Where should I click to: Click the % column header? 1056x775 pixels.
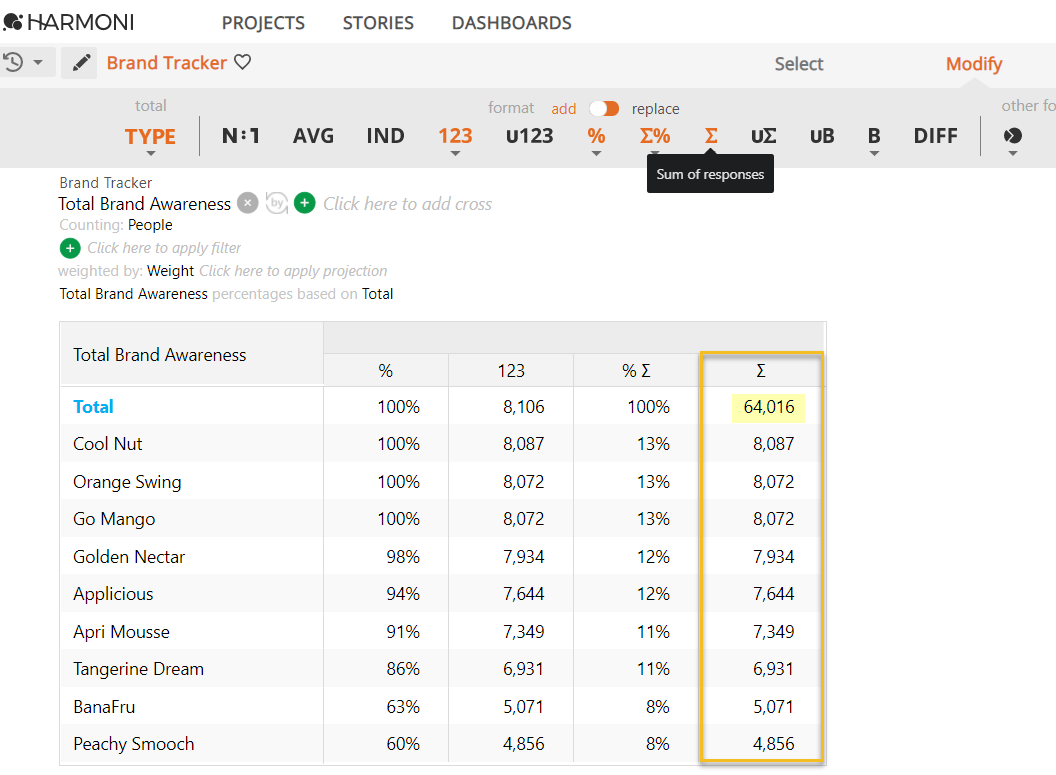pos(385,370)
